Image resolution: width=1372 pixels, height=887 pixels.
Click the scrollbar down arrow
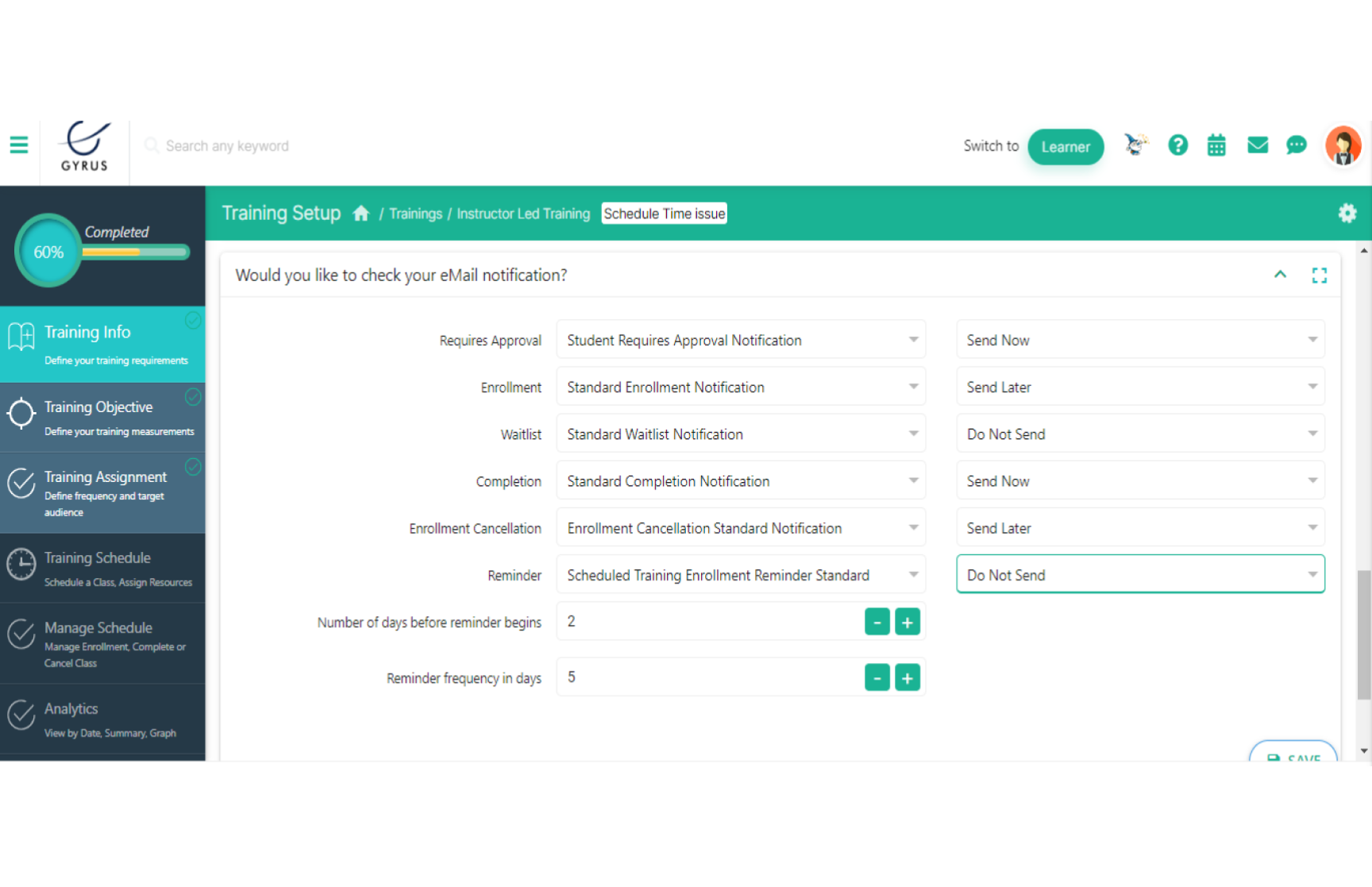pyautogui.click(x=1364, y=750)
